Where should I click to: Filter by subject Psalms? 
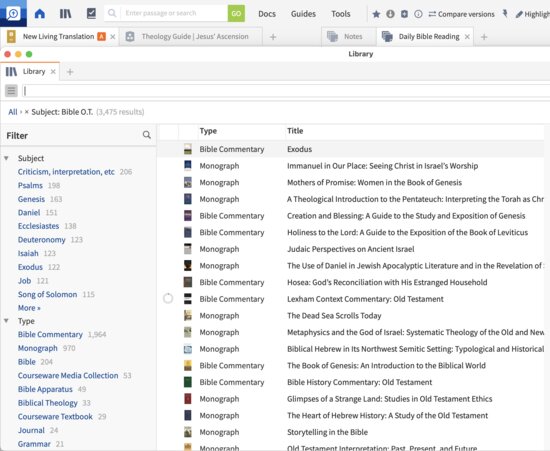(x=30, y=185)
